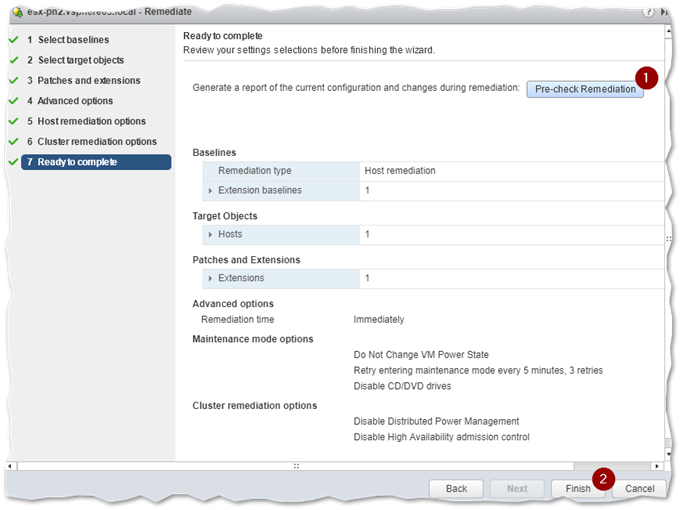680x510 pixels.
Task: Click the Pre-check Remediation button
Action: pyautogui.click(x=585, y=89)
